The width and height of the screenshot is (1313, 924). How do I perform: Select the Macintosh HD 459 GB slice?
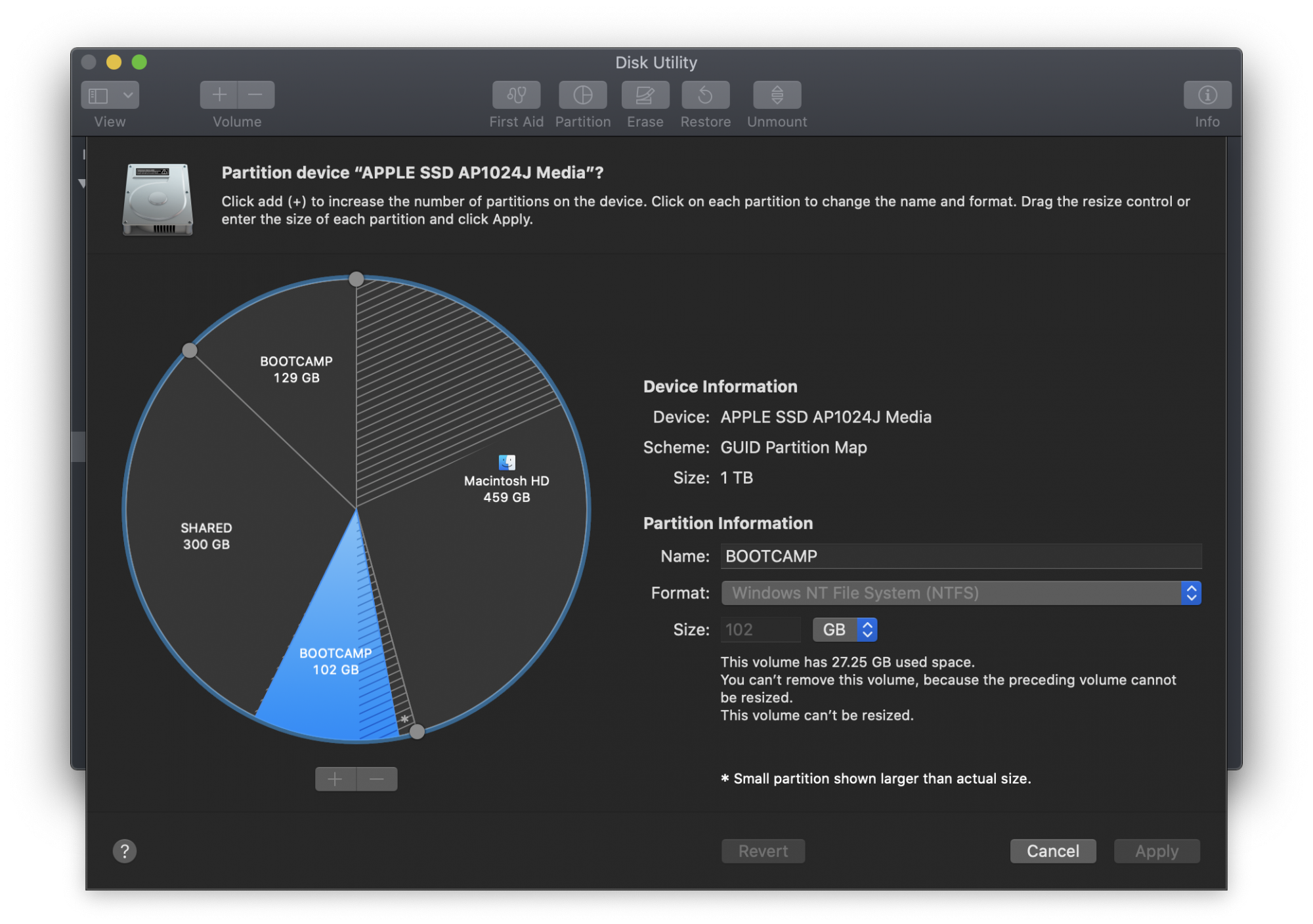pyautogui.click(x=507, y=489)
